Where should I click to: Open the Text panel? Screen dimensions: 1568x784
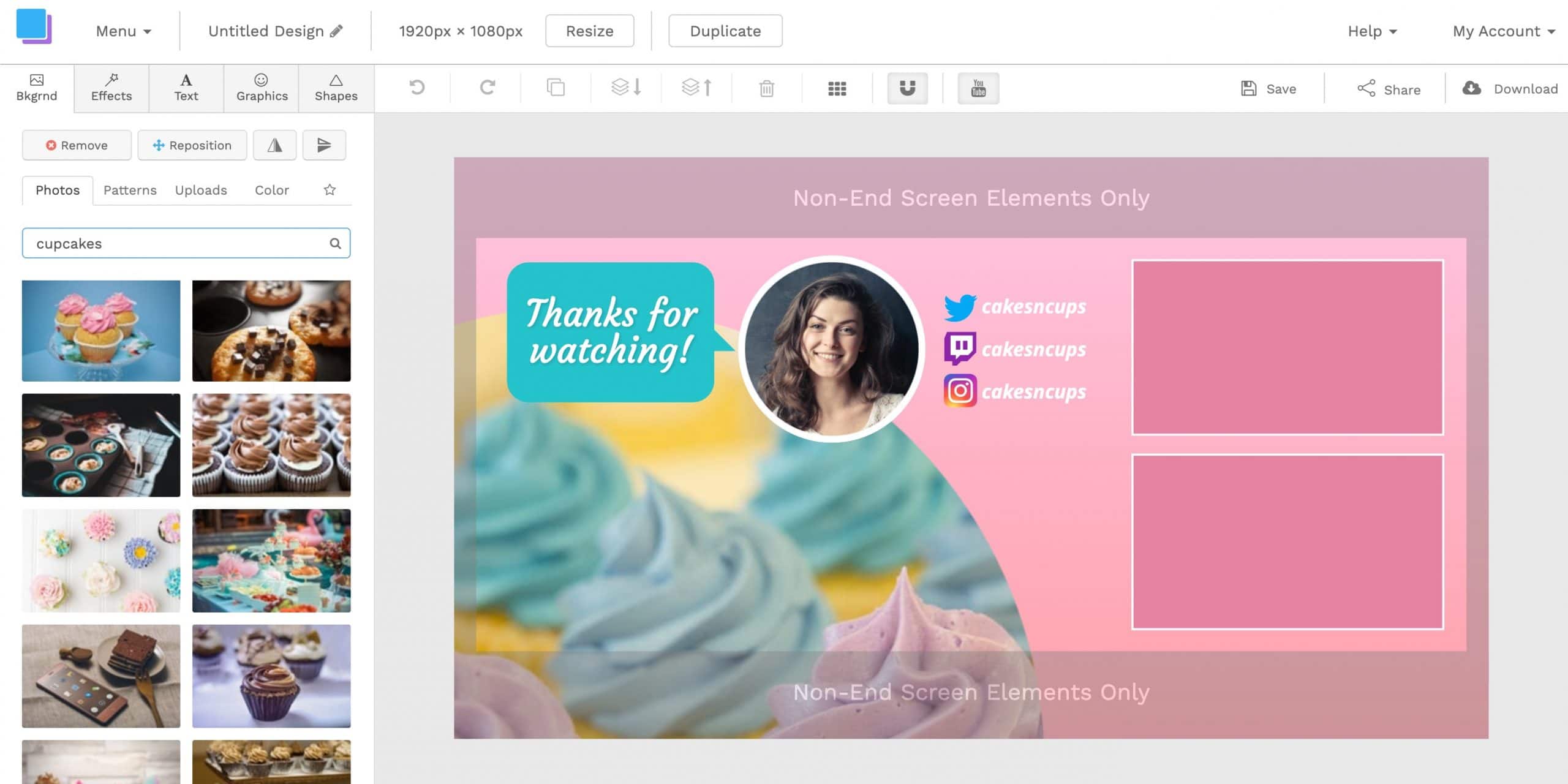tap(186, 88)
